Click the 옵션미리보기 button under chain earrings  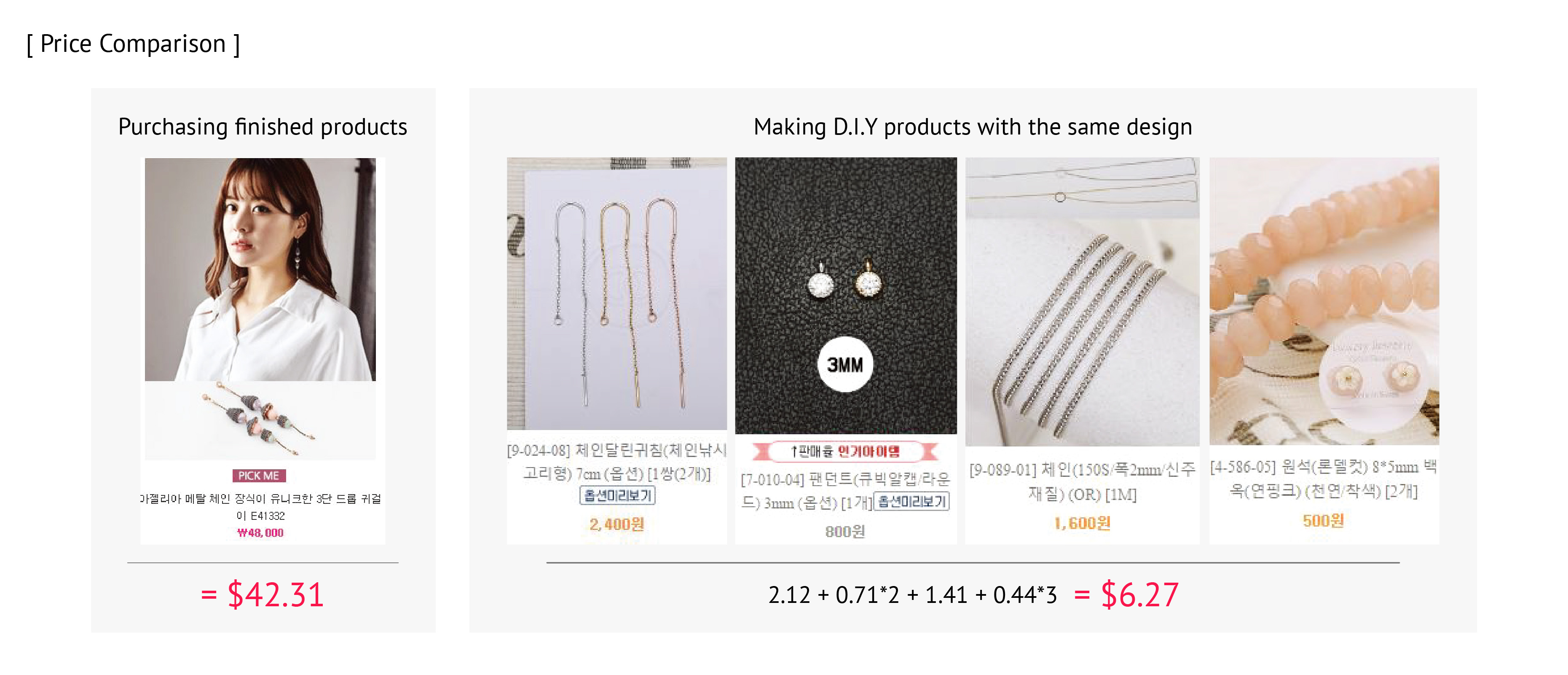point(617,495)
